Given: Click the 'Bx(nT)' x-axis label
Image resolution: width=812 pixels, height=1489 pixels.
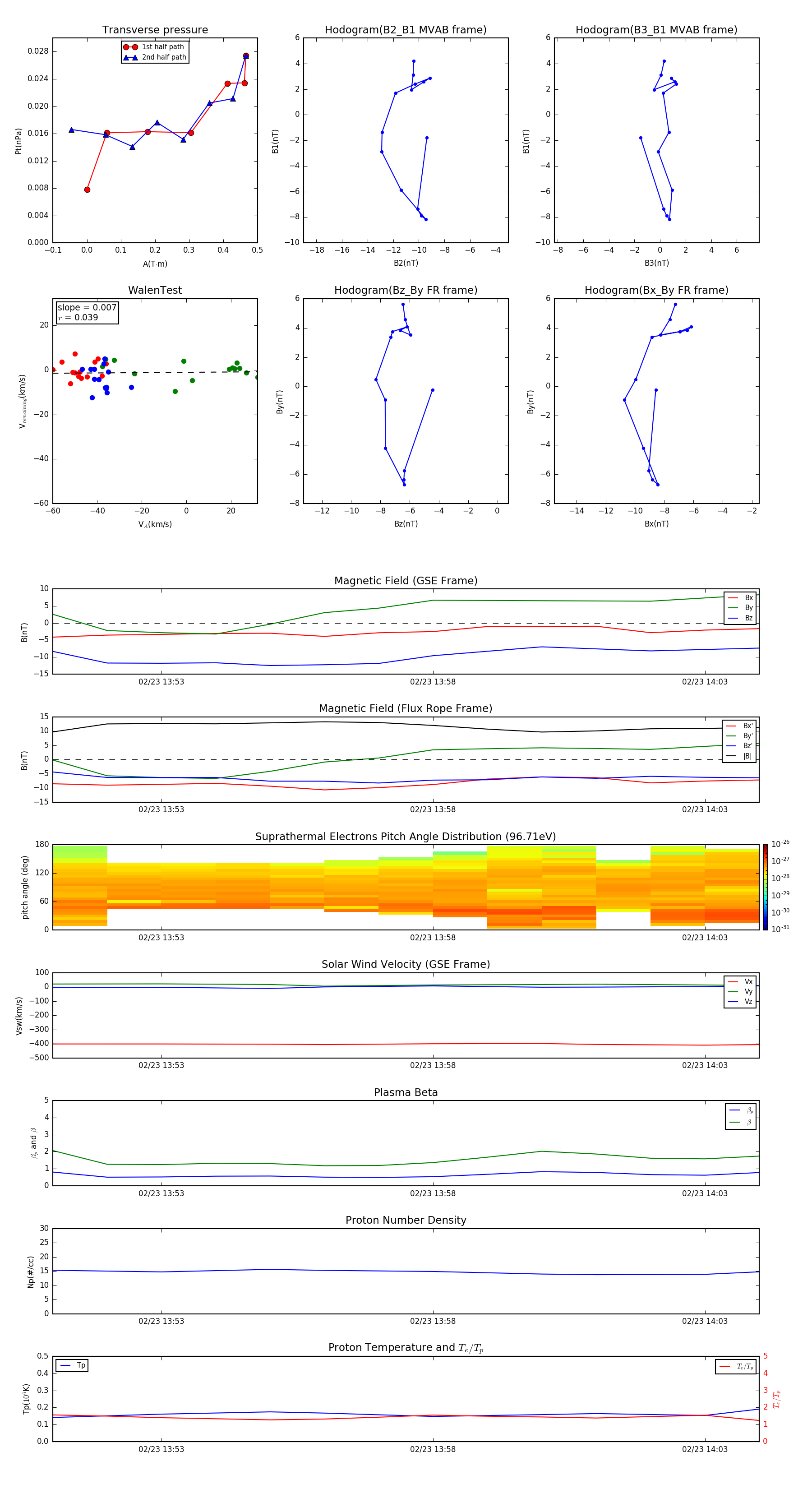Looking at the screenshot, I should point(656,524).
